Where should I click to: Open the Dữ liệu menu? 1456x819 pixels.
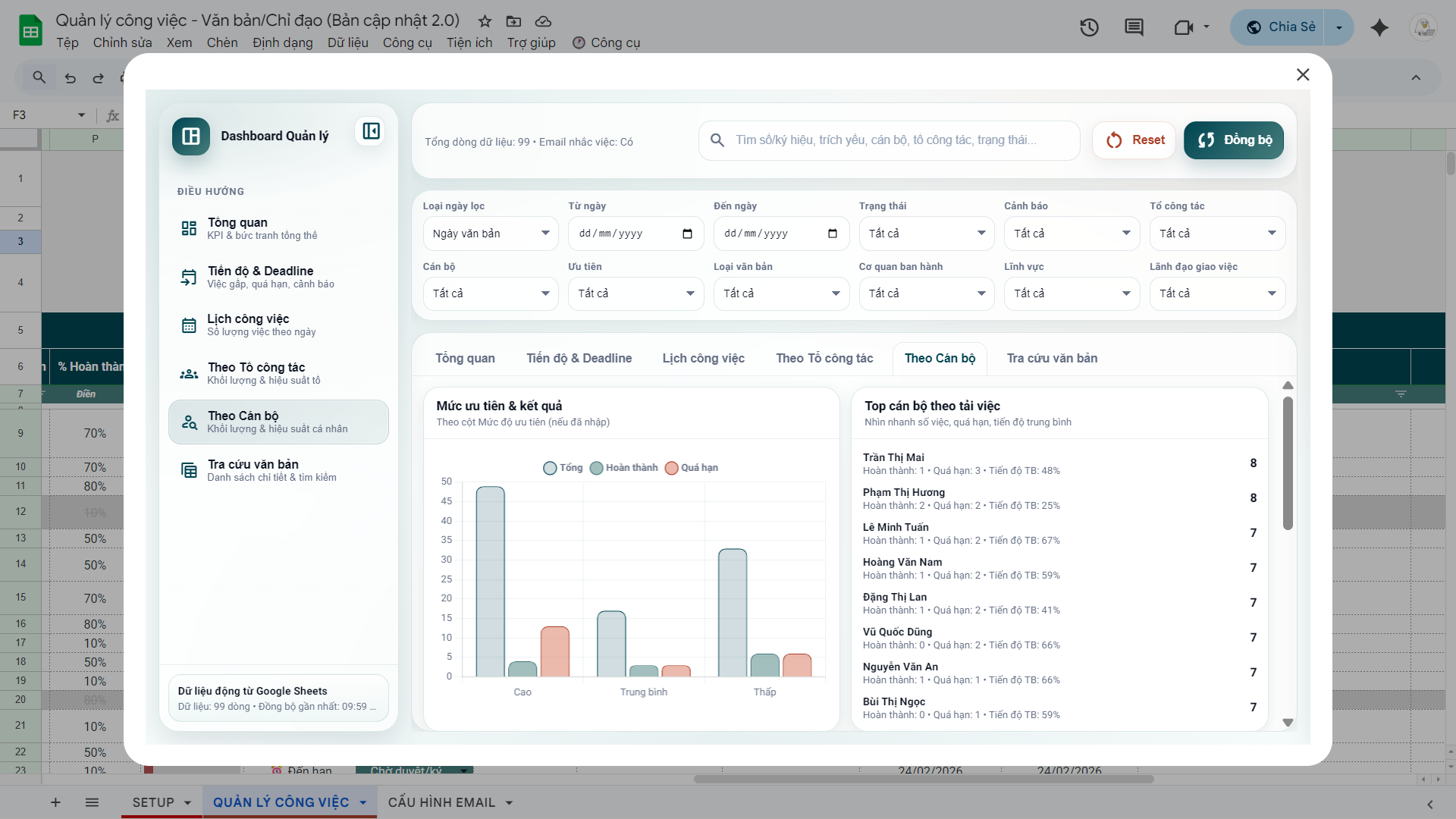tap(347, 42)
